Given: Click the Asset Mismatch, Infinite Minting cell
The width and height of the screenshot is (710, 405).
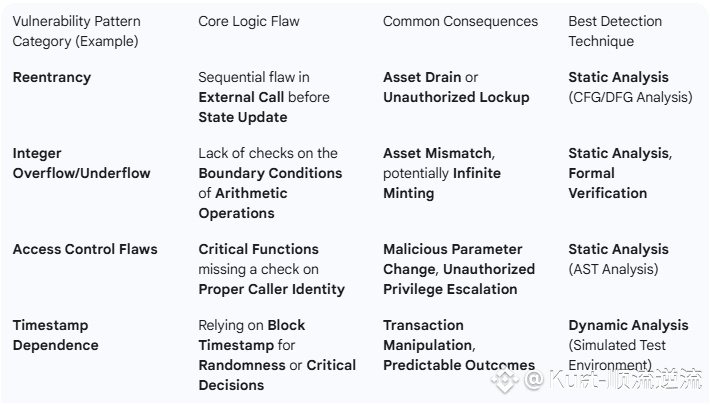Looking at the screenshot, I should tap(442, 173).
